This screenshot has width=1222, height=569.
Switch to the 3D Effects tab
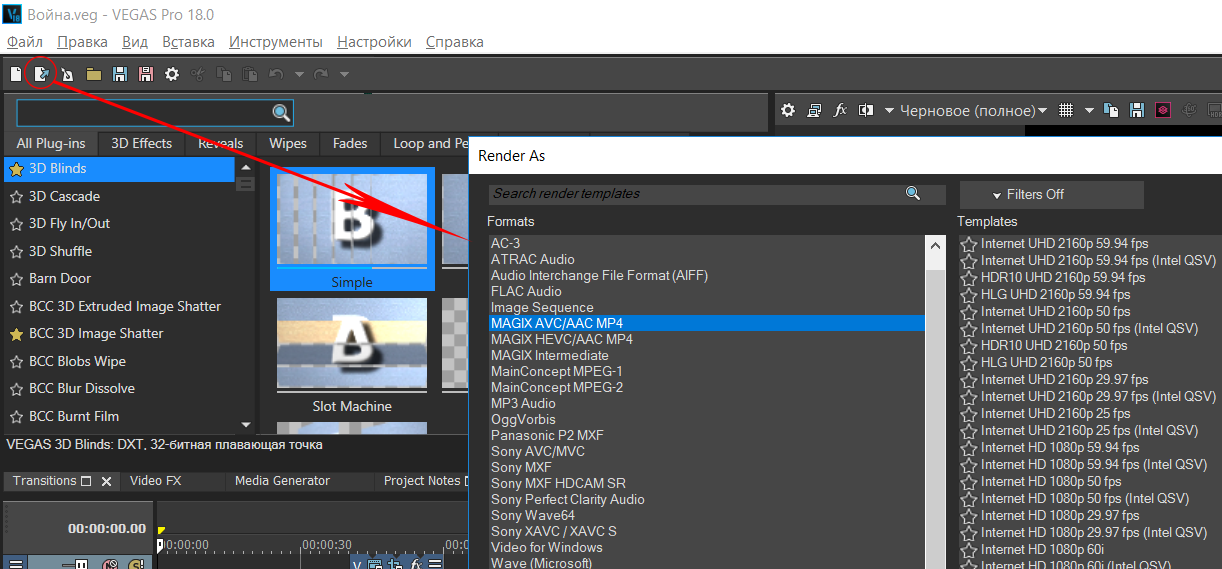pos(142,143)
